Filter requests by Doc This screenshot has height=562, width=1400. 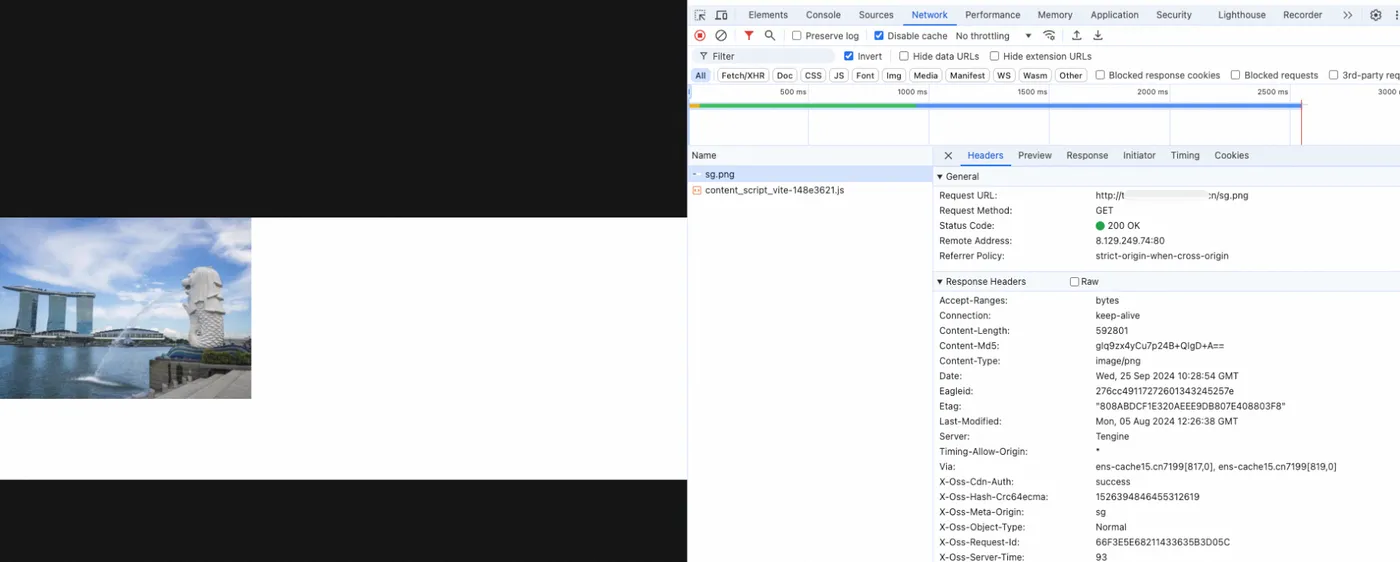(x=785, y=76)
